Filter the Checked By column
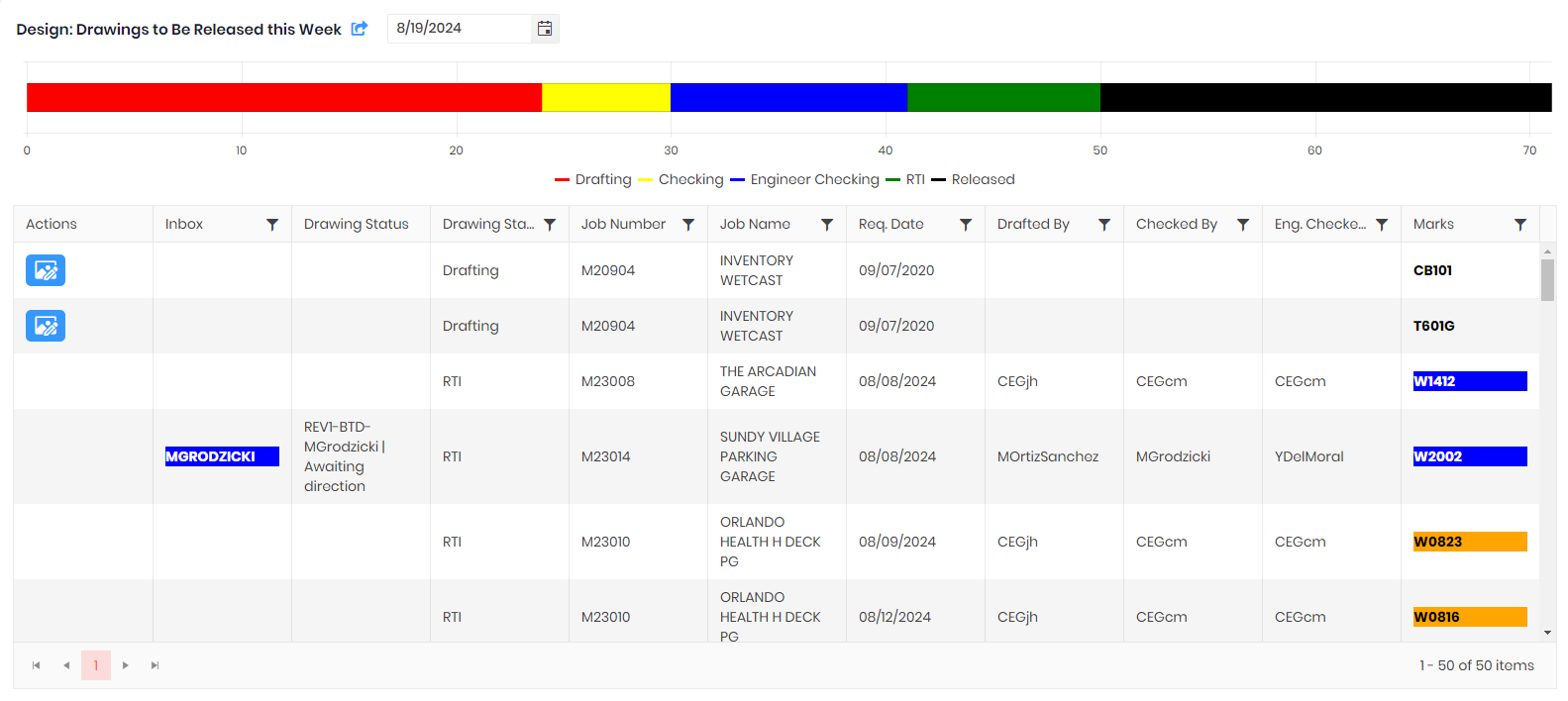Viewport: 1568px width, 701px height. point(1243,225)
